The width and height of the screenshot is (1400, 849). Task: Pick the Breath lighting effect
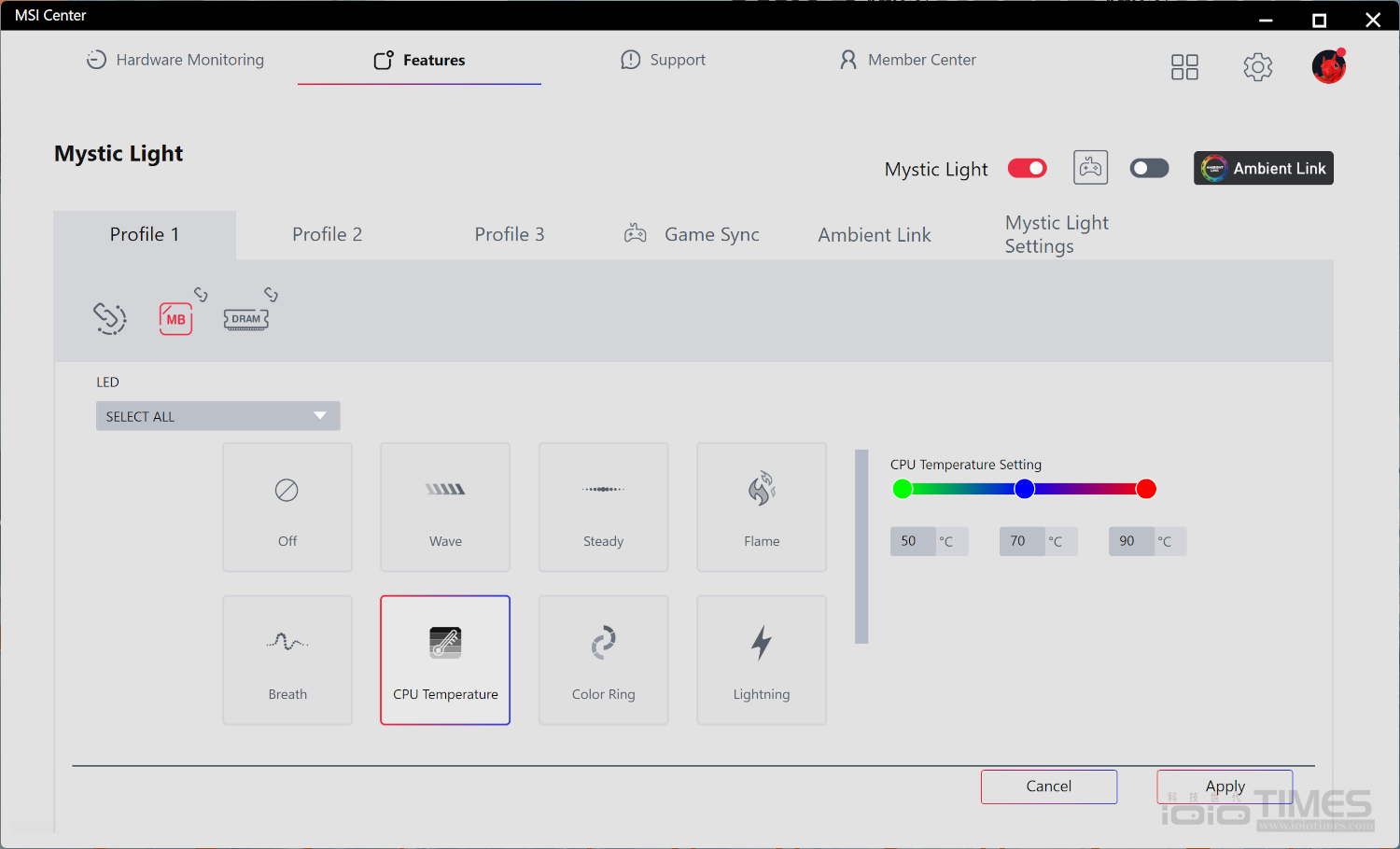(287, 660)
